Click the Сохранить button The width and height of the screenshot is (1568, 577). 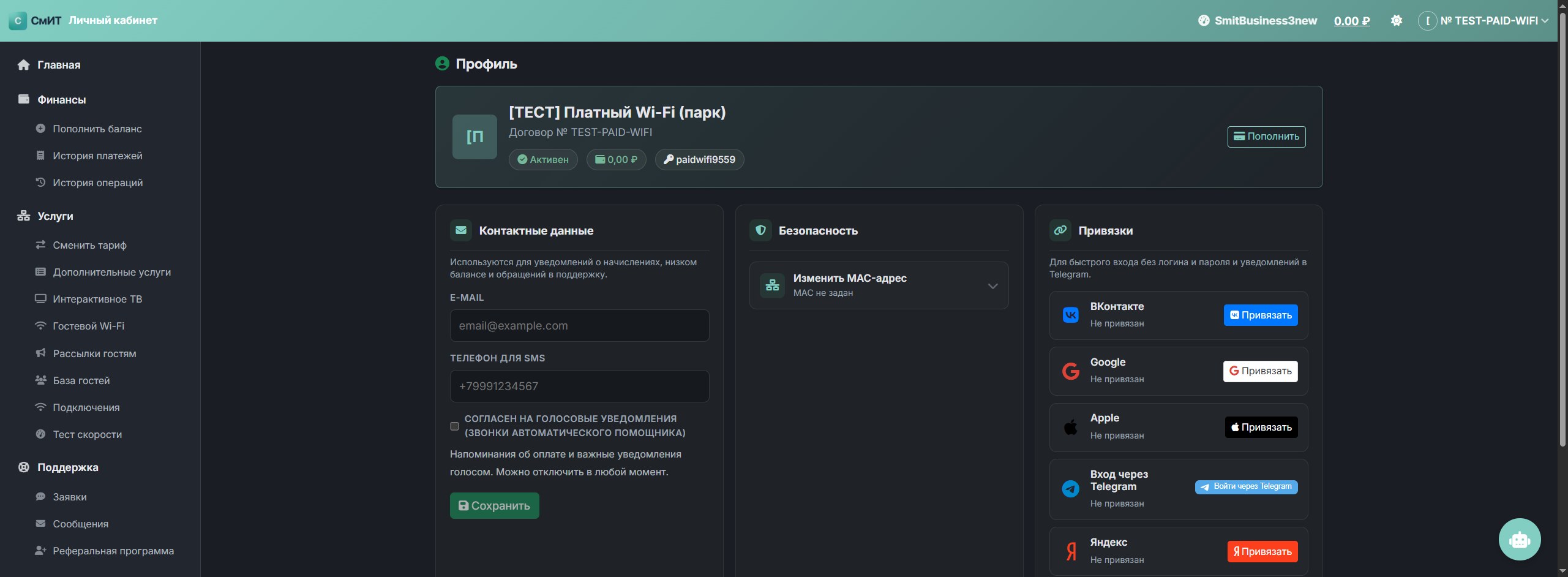[494, 506]
